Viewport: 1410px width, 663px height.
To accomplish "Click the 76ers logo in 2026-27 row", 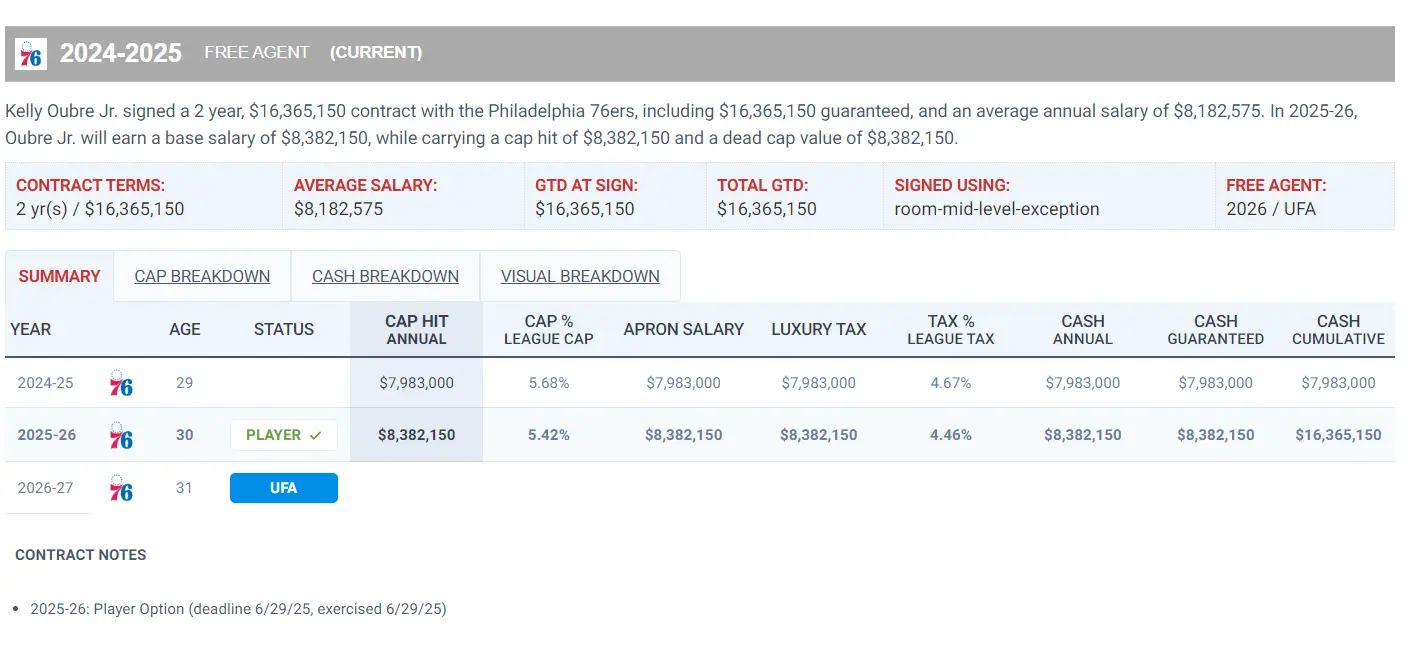I will pos(121,488).
